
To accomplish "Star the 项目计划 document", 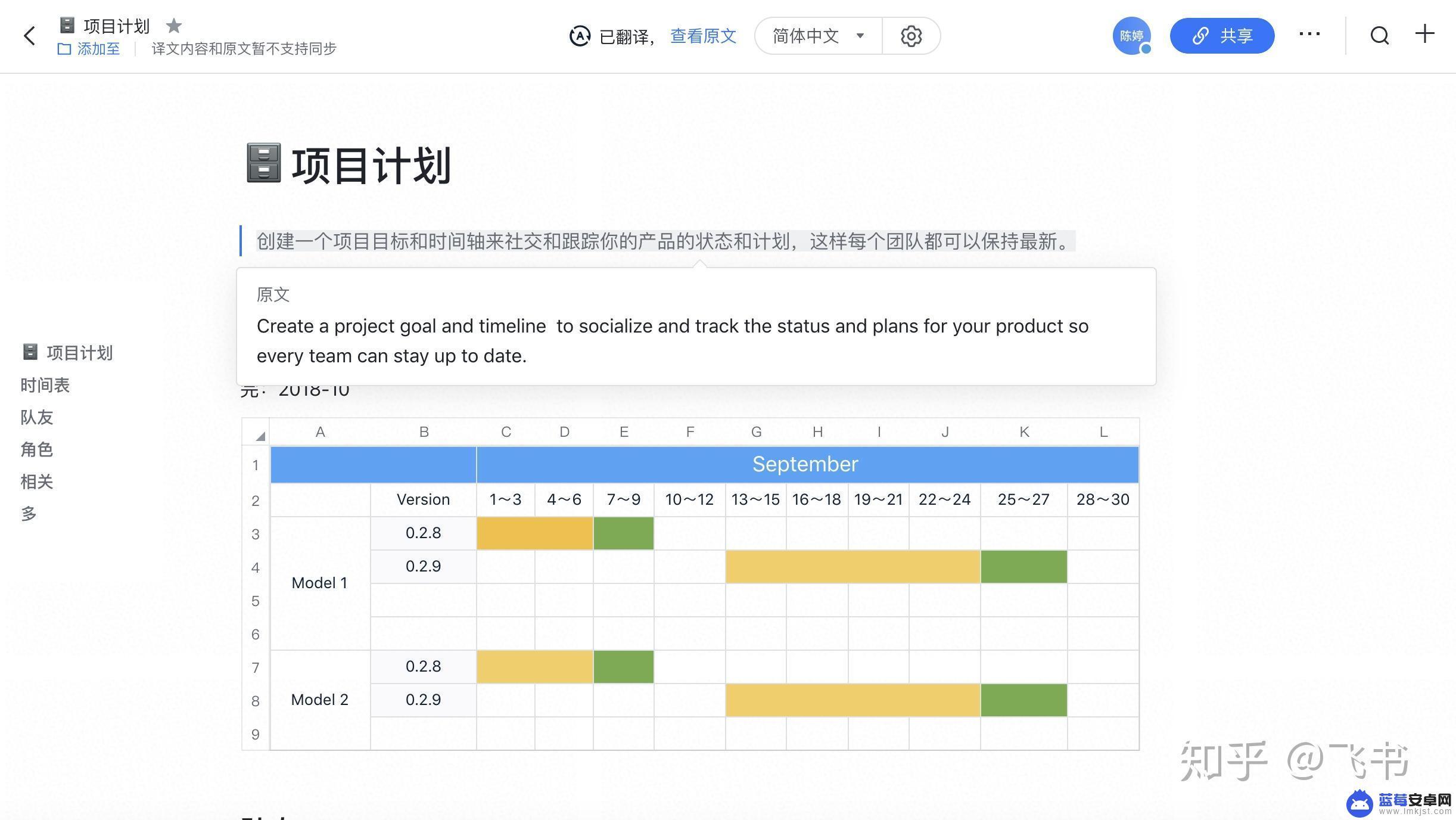I will tap(174, 26).
